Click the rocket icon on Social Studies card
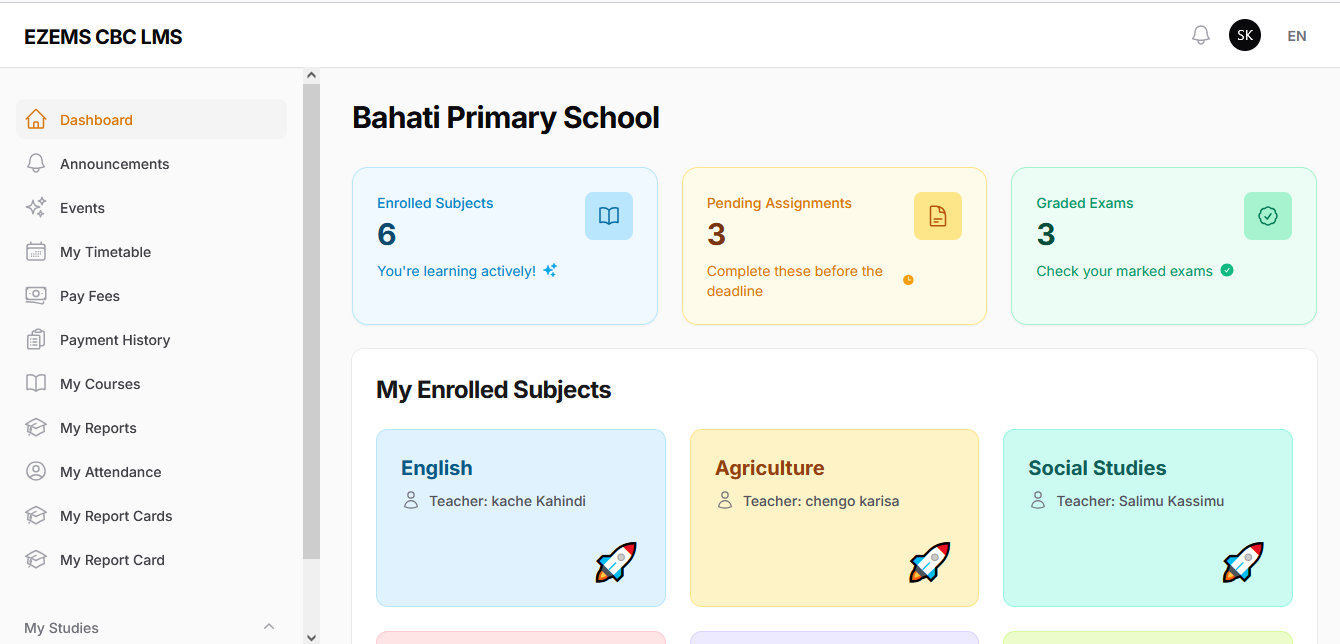 click(x=1243, y=562)
